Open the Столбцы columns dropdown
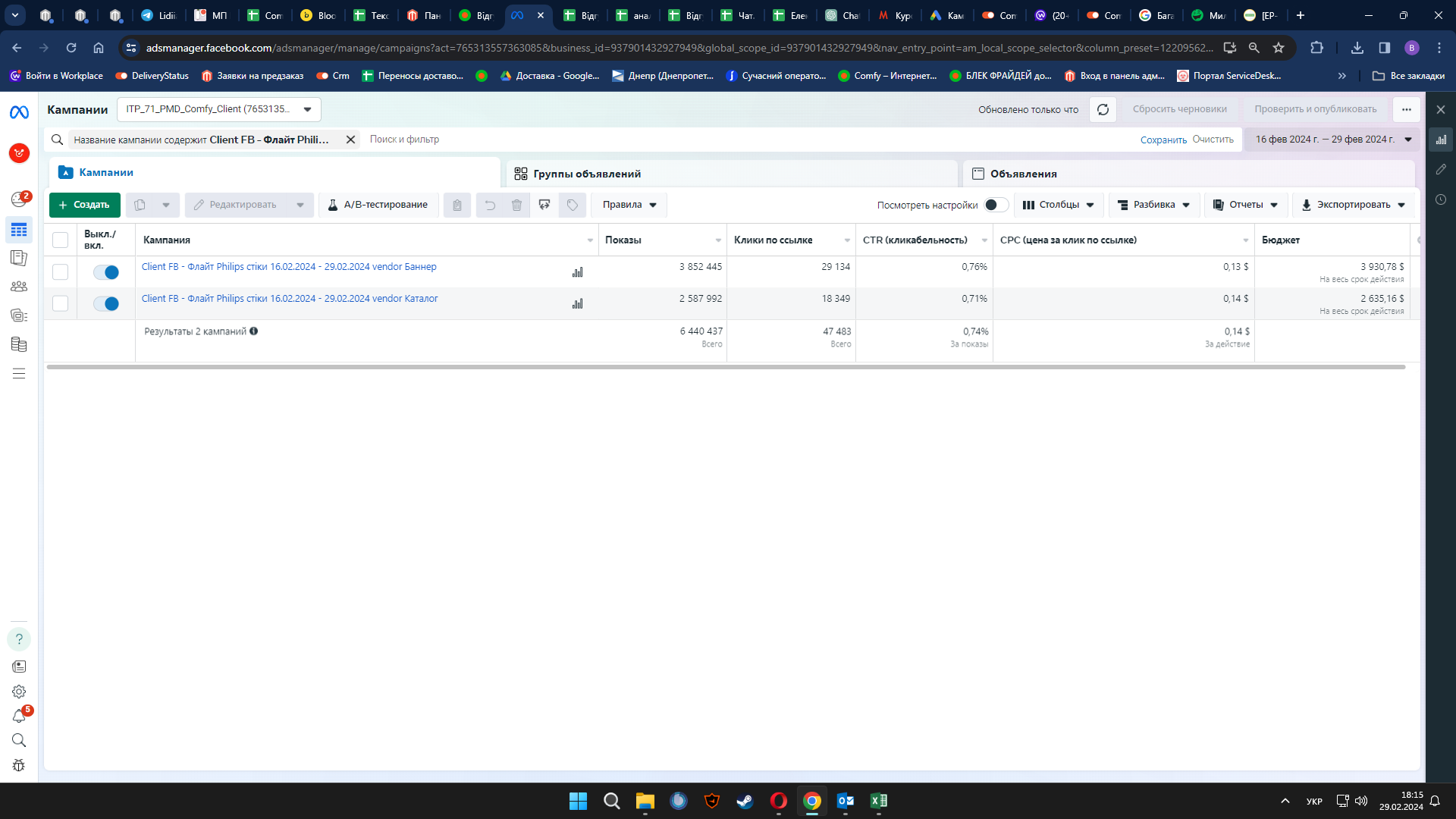 click(1059, 205)
